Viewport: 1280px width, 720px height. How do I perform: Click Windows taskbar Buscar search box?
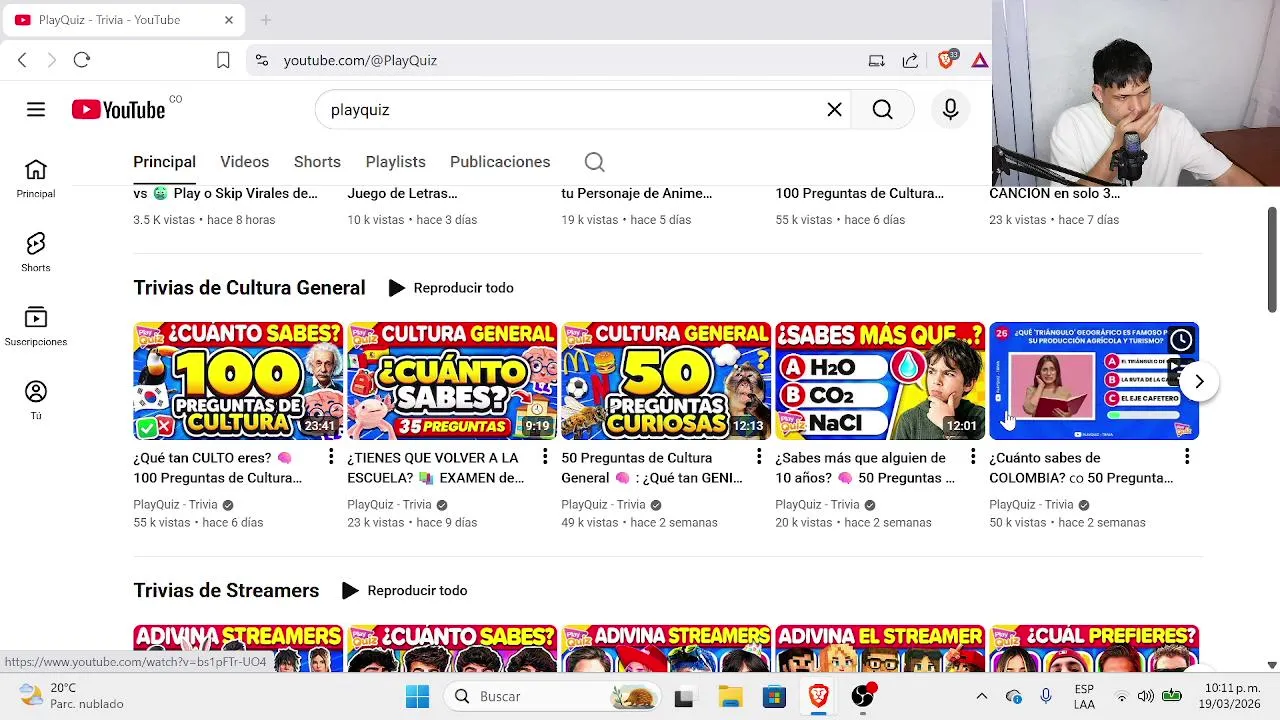pyautogui.click(x=553, y=696)
